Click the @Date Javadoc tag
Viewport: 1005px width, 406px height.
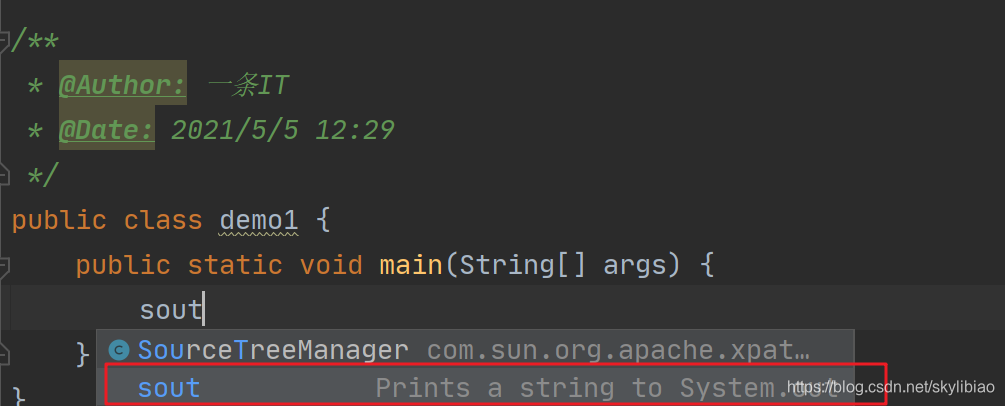click(x=106, y=131)
